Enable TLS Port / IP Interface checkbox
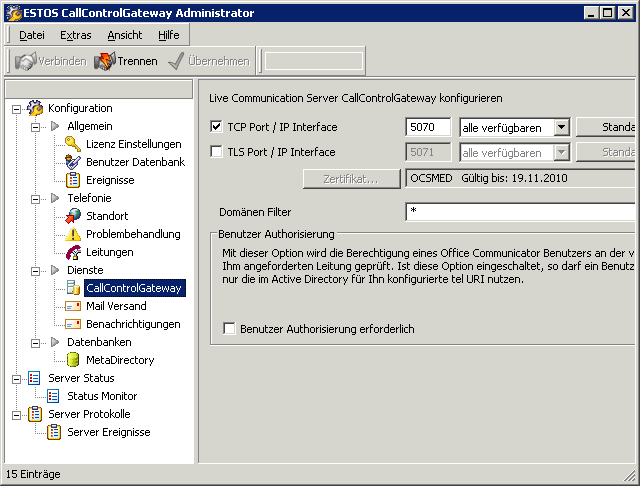Viewport: 640px width, 486px height. (216, 152)
